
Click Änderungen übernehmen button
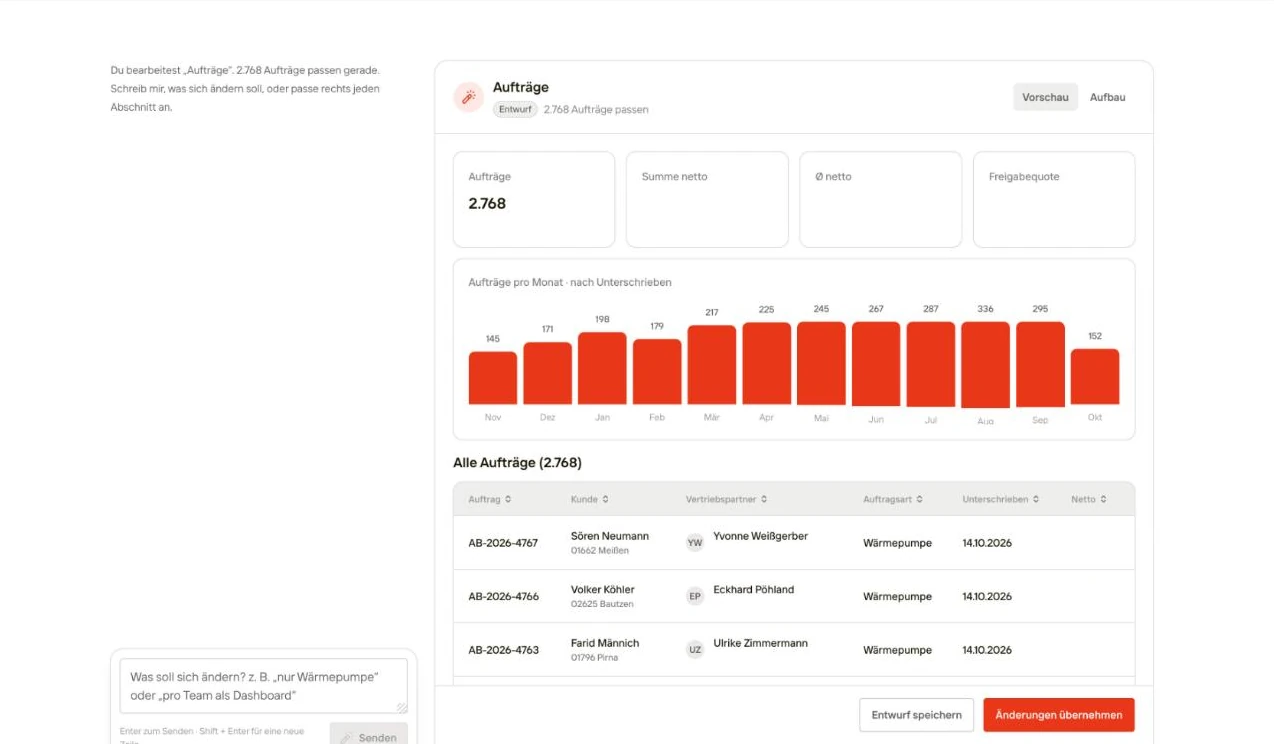(x=1058, y=715)
